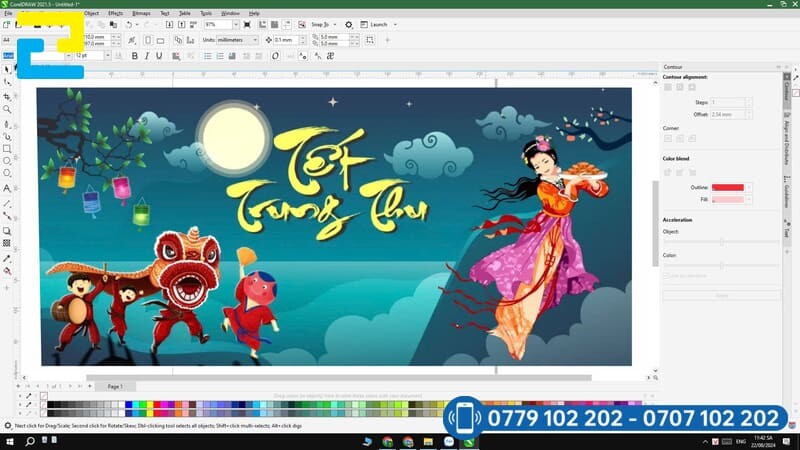Click the Contour Steps input field
Screen dimensions: 800x450
(728, 103)
